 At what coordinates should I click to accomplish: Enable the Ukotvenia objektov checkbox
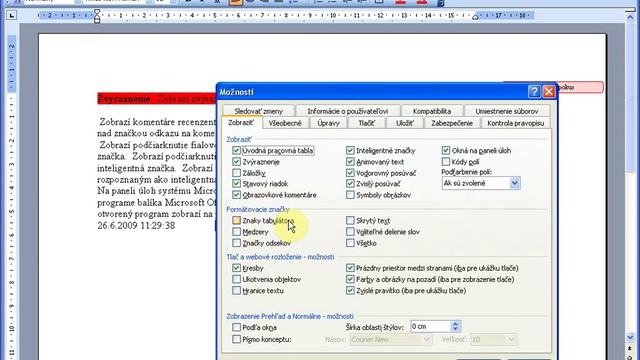[236, 279]
